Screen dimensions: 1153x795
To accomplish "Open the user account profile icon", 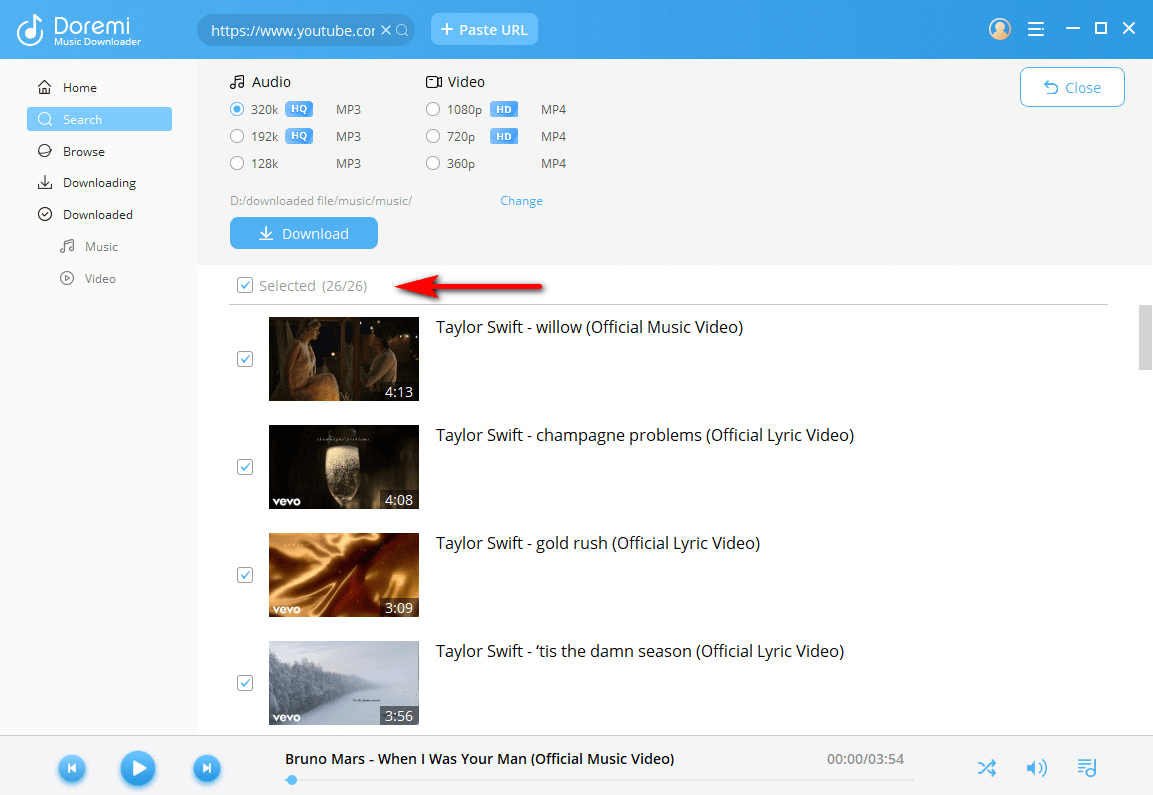I will [999, 29].
